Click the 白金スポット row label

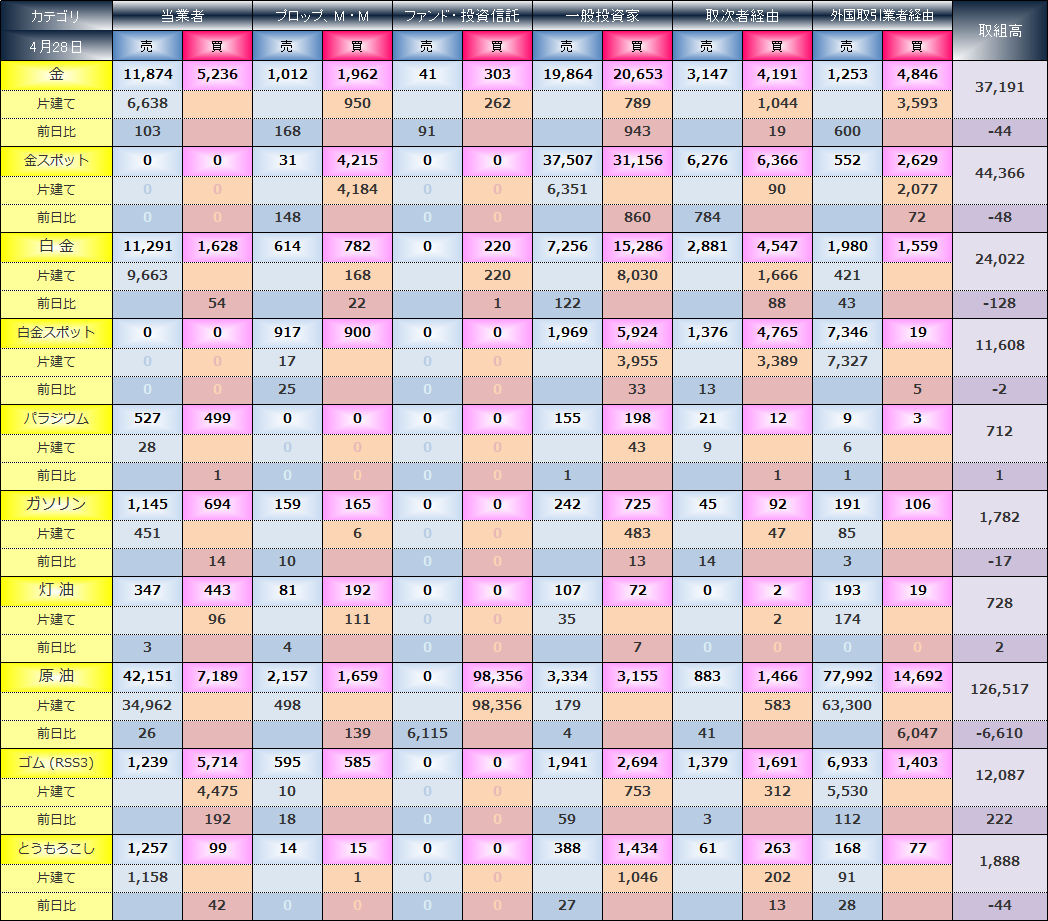[56, 333]
